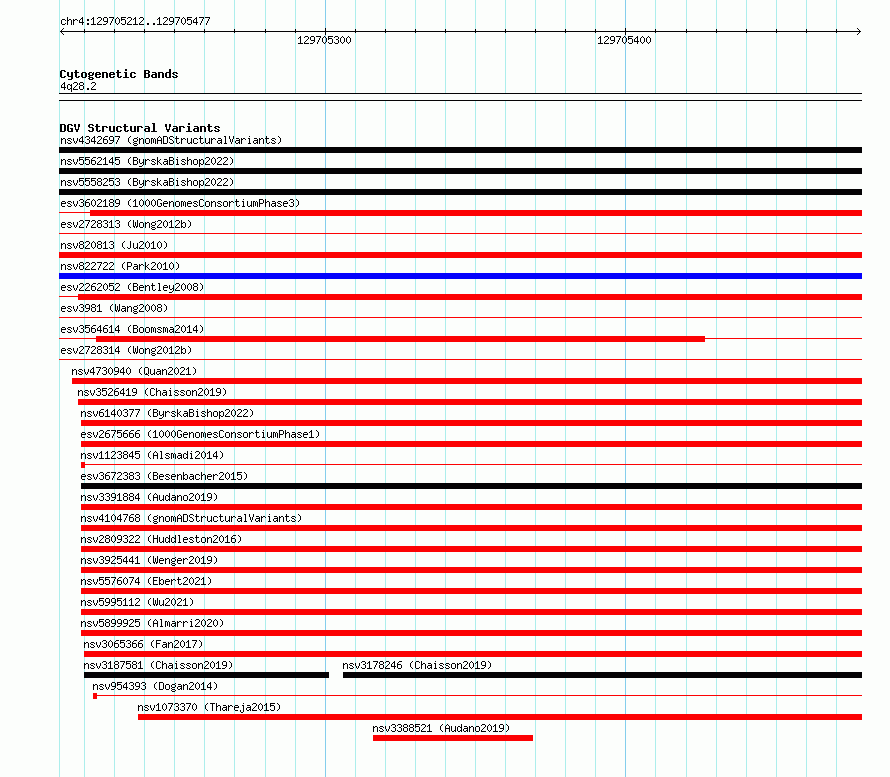
Task: Click the black nsv3178246 Chaisson2019 bar
Action: 602,675
